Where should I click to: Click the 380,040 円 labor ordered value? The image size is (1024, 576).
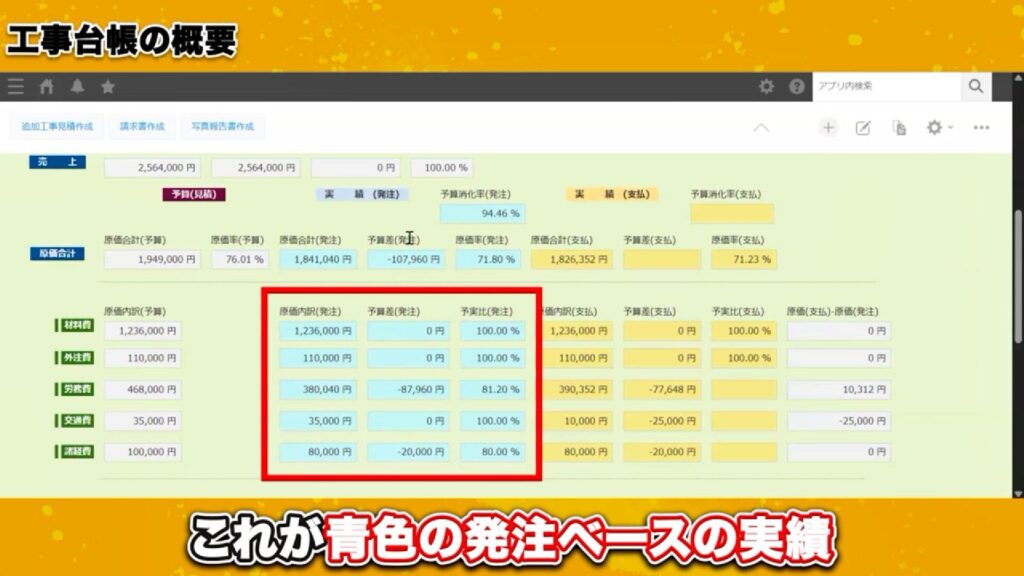318,389
